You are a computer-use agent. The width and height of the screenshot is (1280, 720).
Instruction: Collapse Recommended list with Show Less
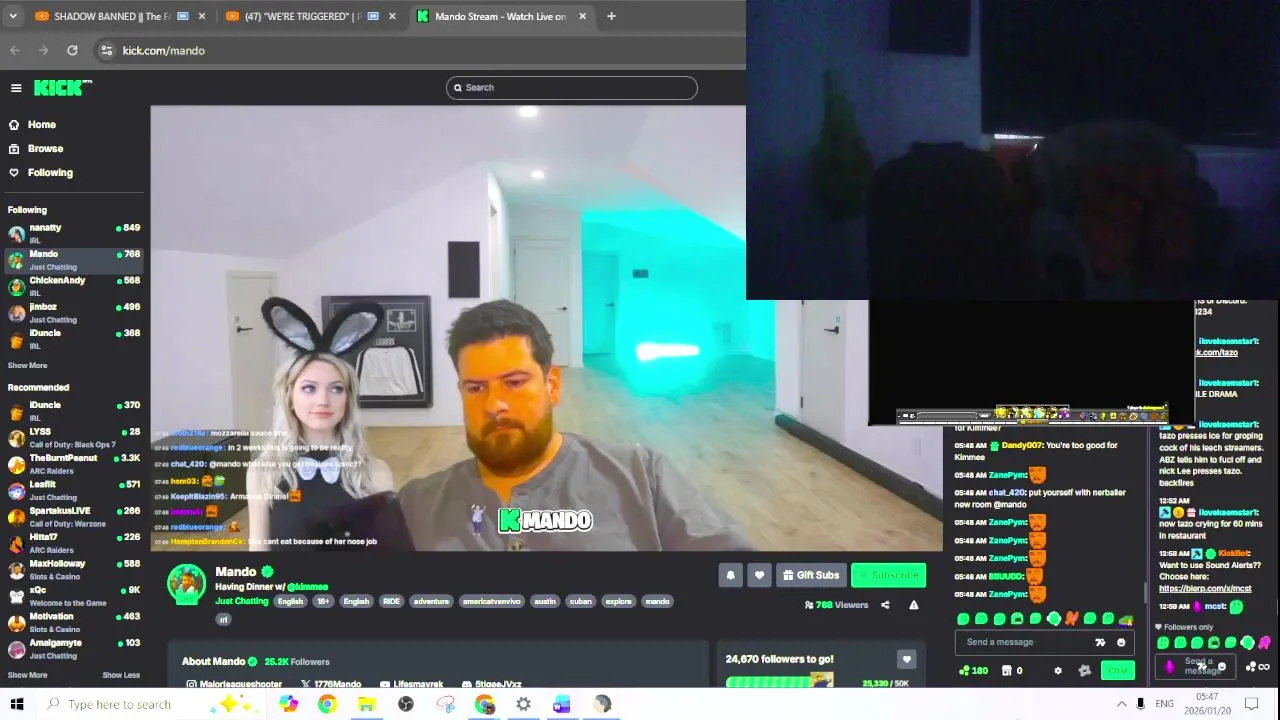click(x=121, y=675)
